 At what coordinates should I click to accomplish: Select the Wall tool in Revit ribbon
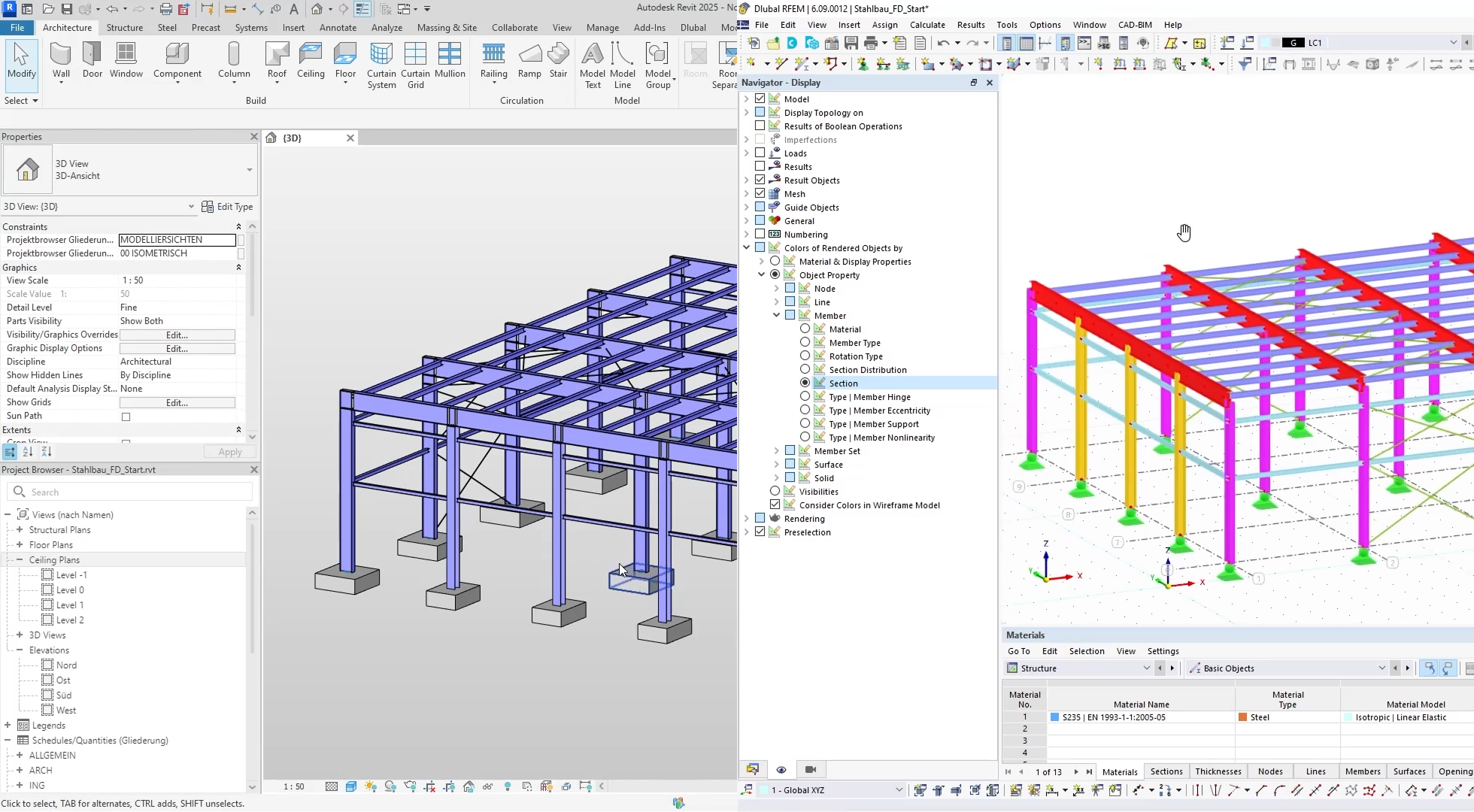(x=61, y=60)
